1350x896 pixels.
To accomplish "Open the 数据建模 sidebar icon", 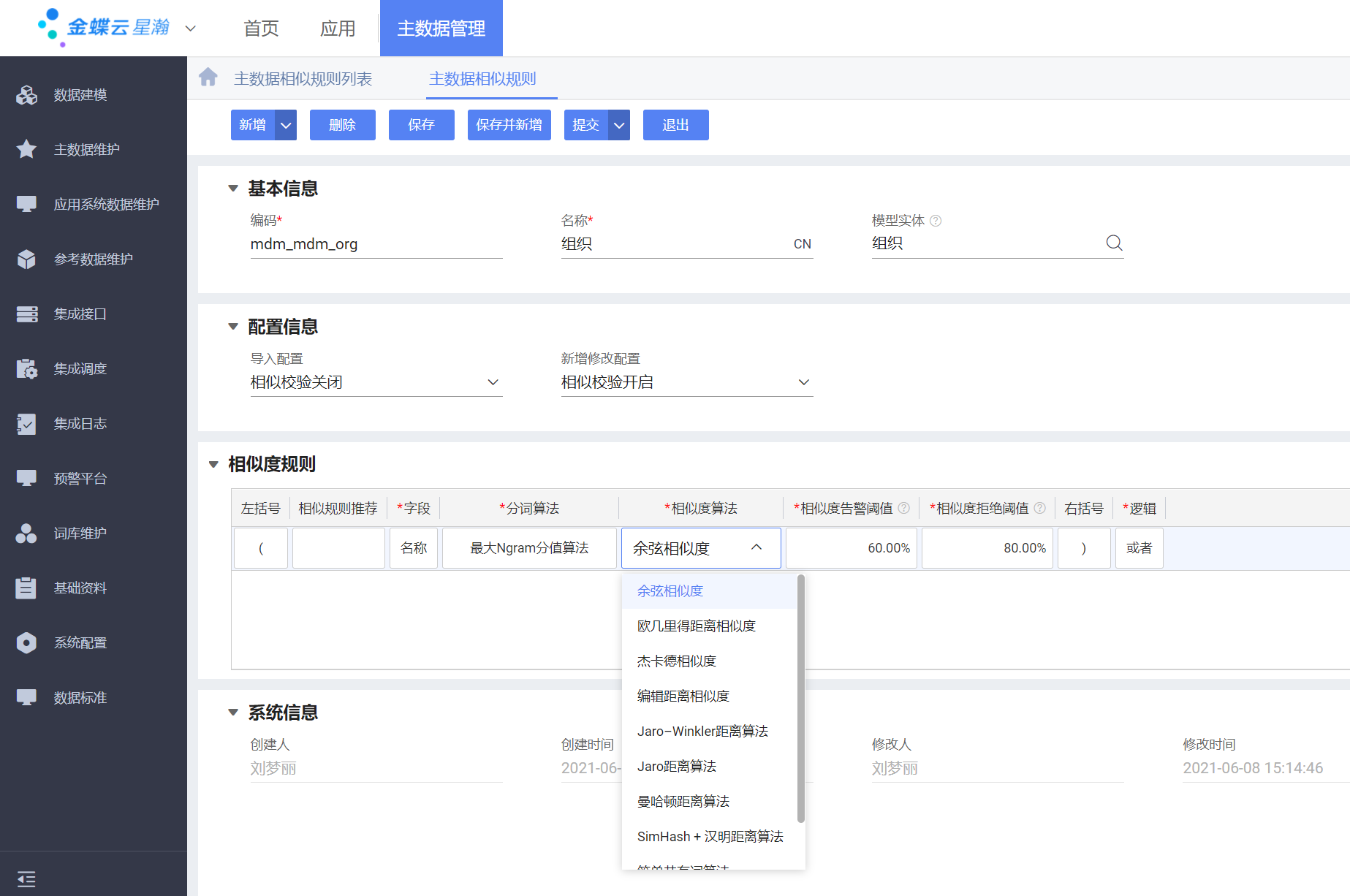I will [27, 95].
